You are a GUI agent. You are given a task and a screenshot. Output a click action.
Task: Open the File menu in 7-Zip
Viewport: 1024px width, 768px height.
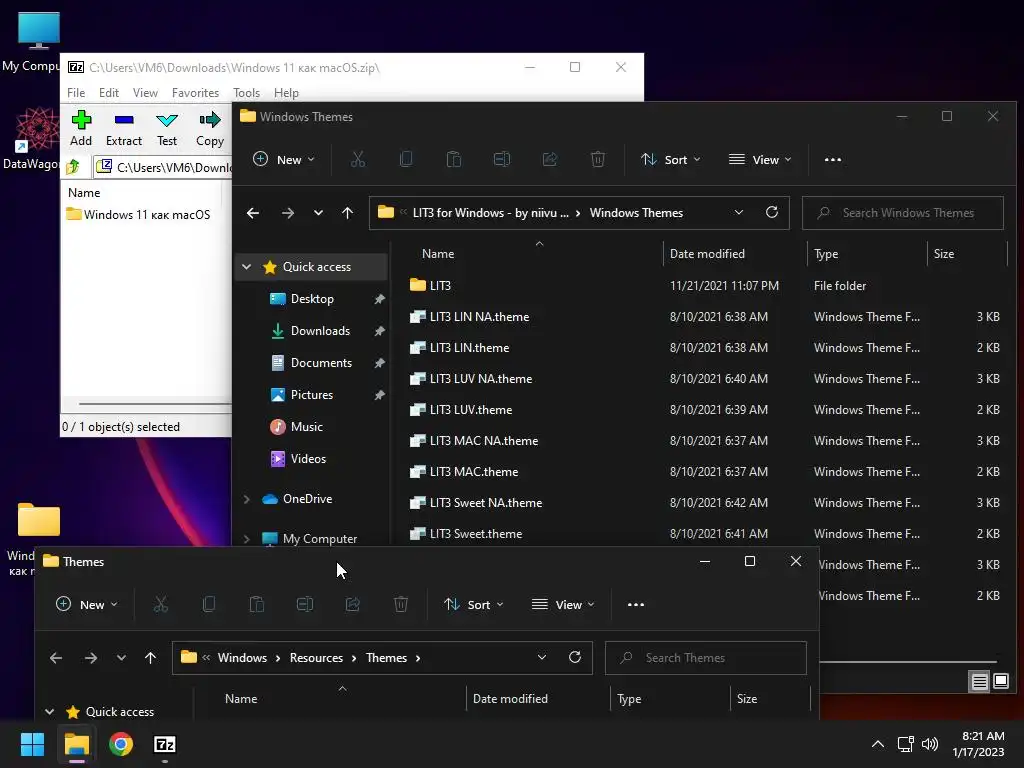pyautogui.click(x=76, y=93)
